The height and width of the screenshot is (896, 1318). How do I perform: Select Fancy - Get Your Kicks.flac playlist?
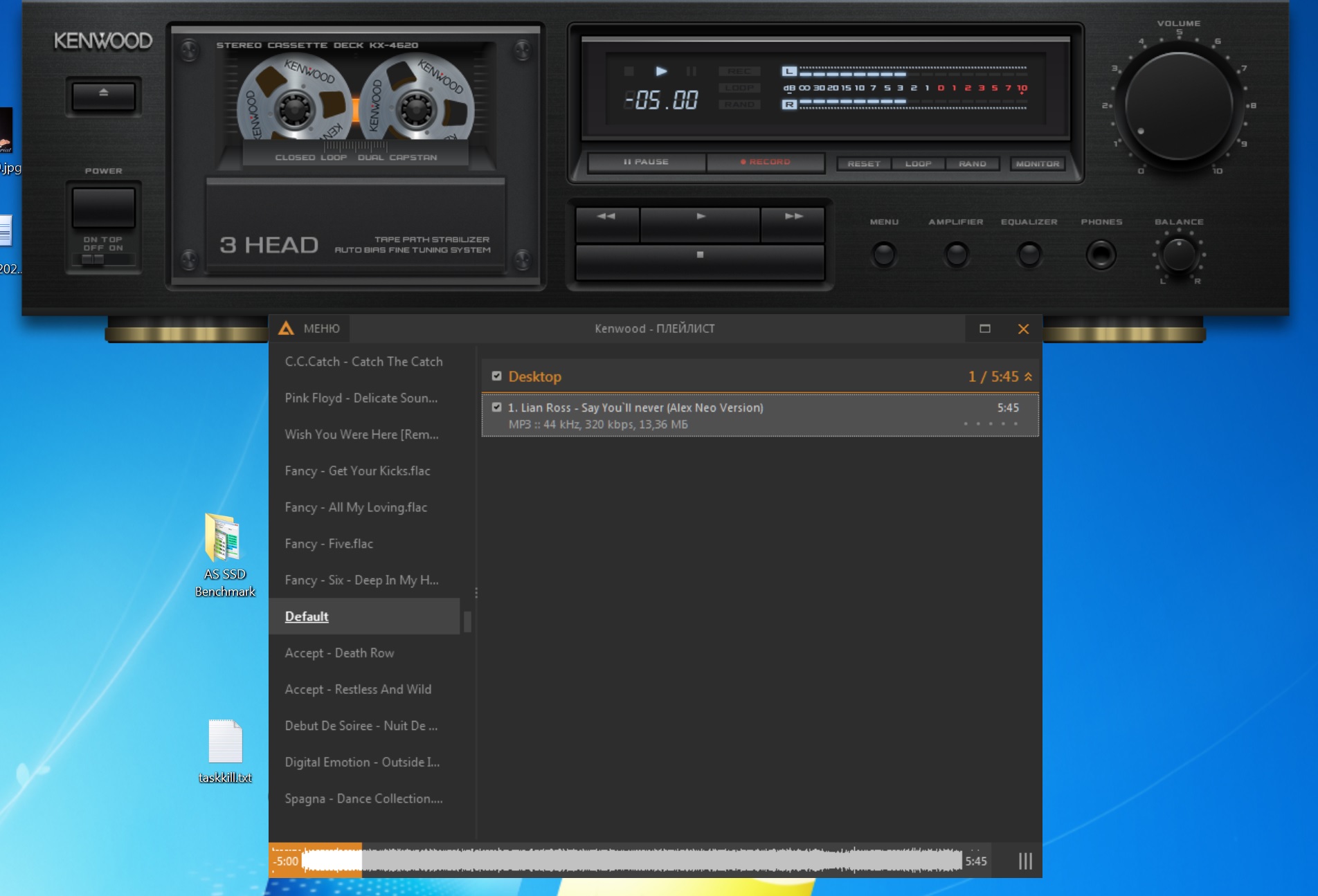pyautogui.click(x=364, y=470)
